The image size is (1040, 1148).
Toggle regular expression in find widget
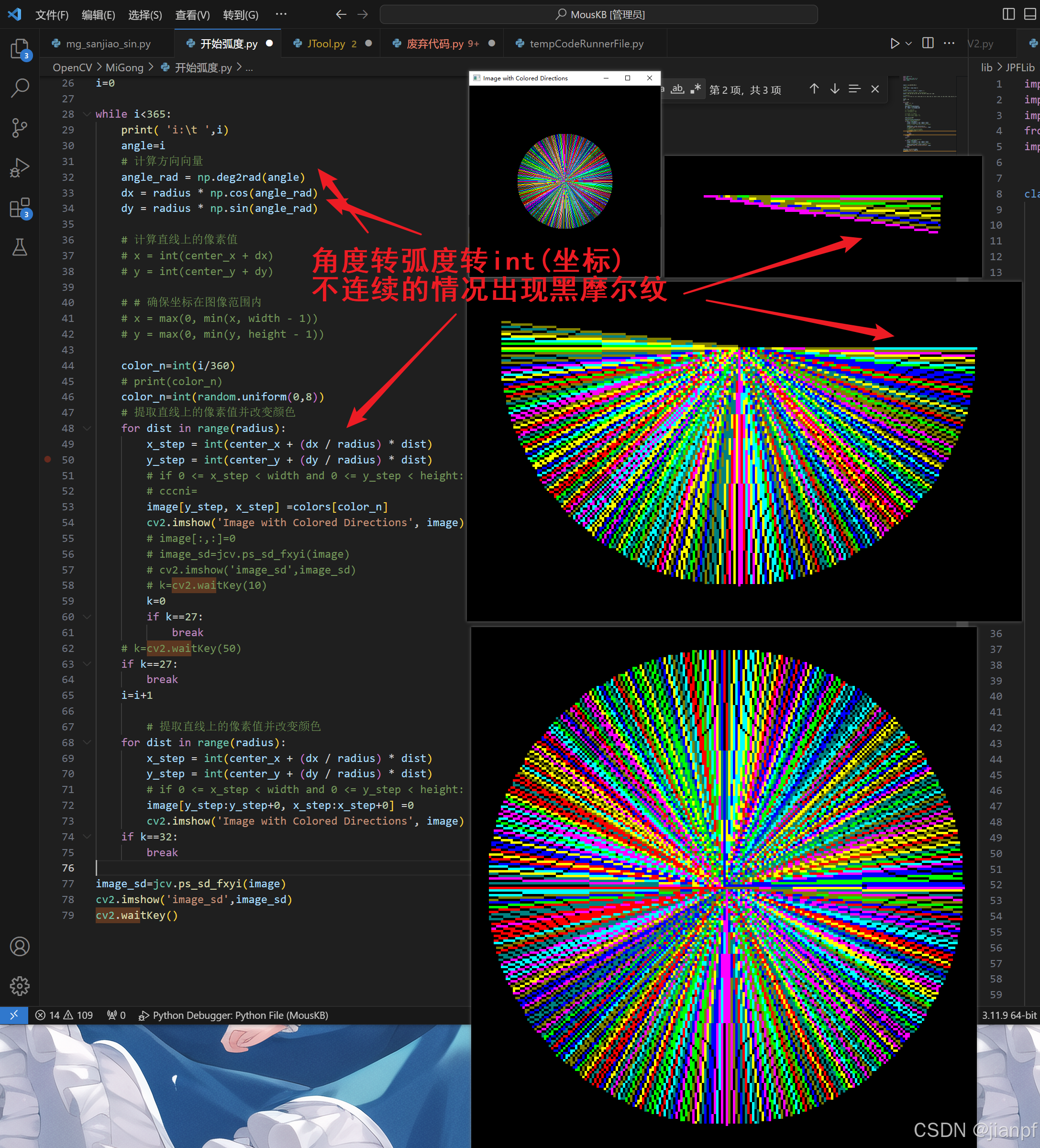coord(696,89)
